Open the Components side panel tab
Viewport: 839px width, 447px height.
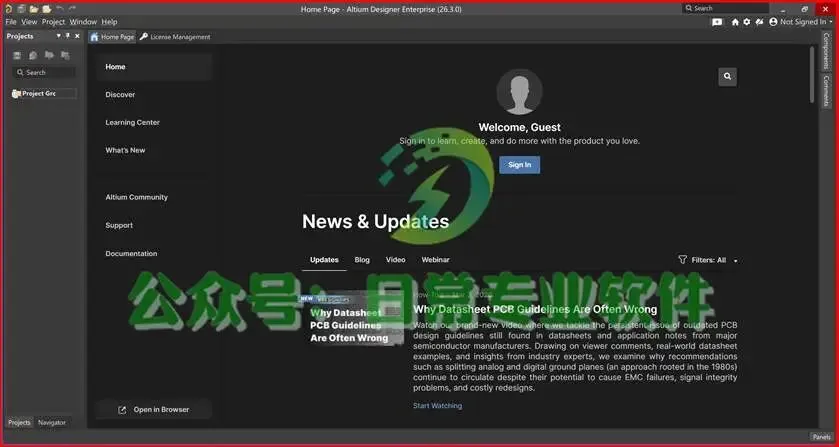coord(826,50)
